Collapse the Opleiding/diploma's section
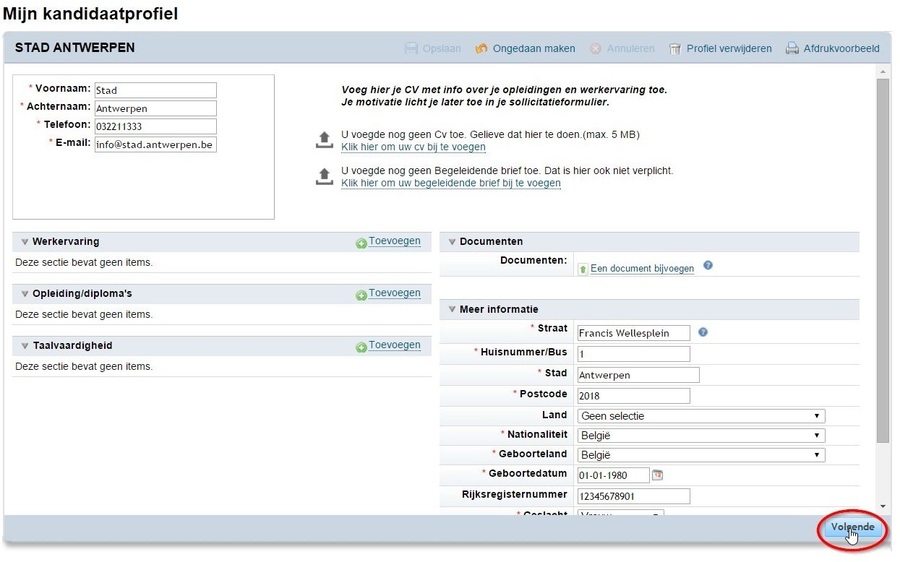This screenshot has height=562, width=900. (25, 294)
